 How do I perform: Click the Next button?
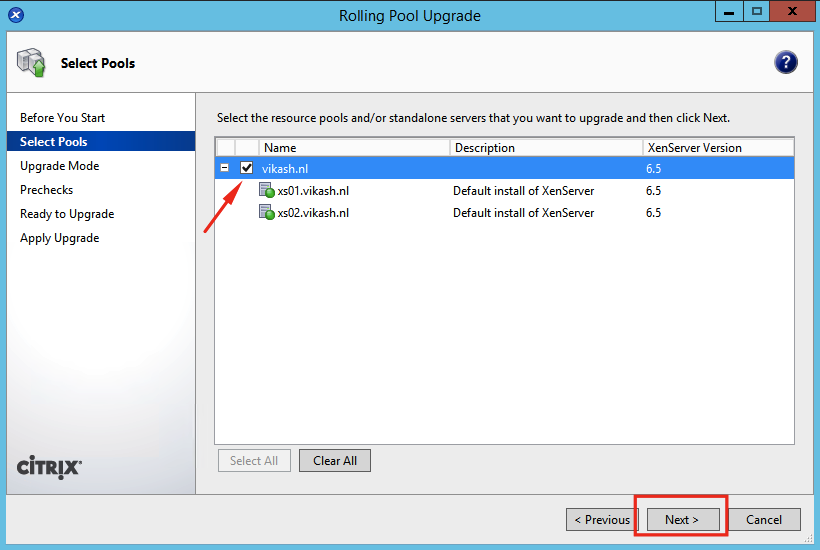pos(682,520)
